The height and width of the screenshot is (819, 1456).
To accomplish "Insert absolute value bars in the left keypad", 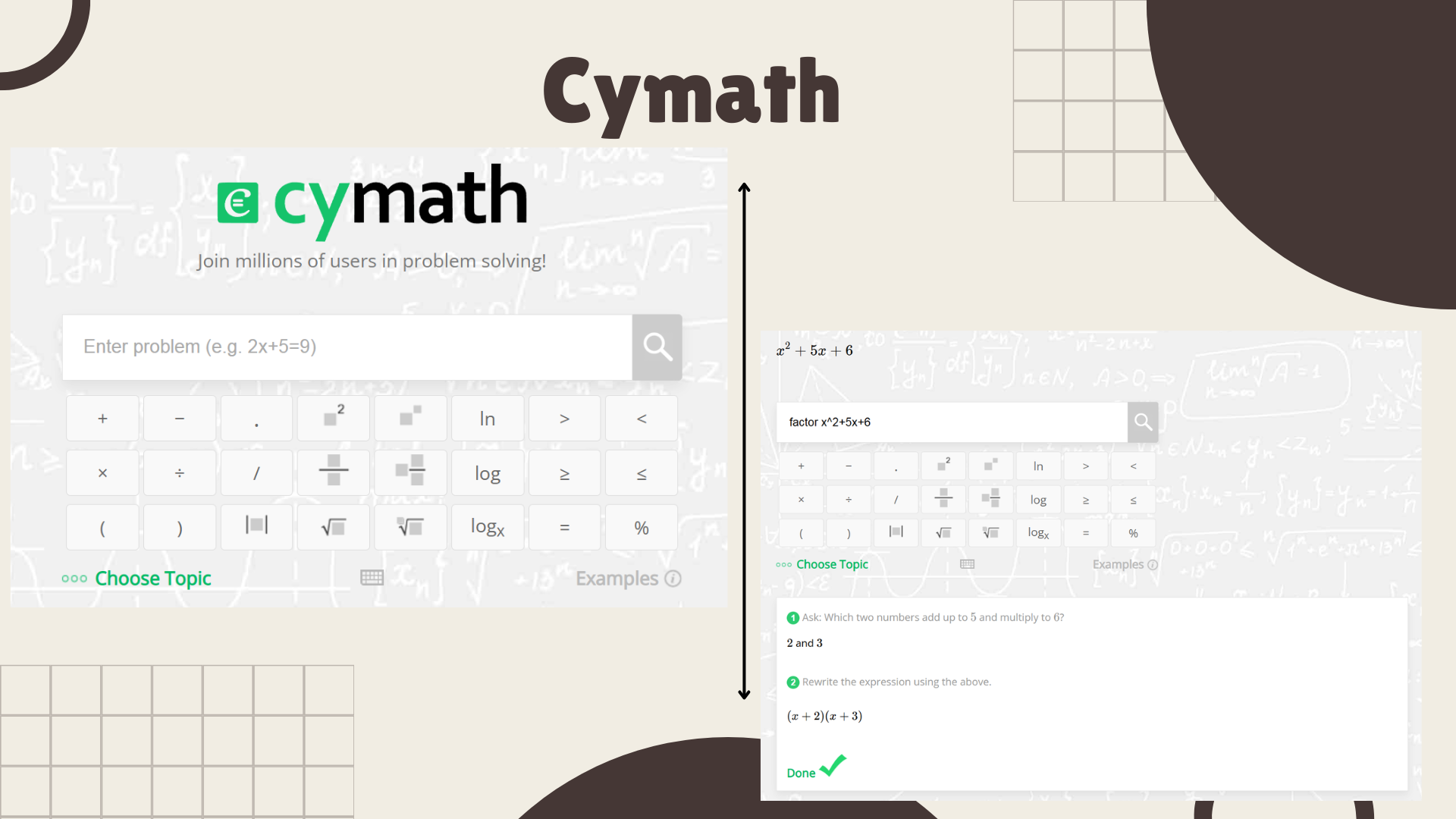I will (x=256, y=528).
